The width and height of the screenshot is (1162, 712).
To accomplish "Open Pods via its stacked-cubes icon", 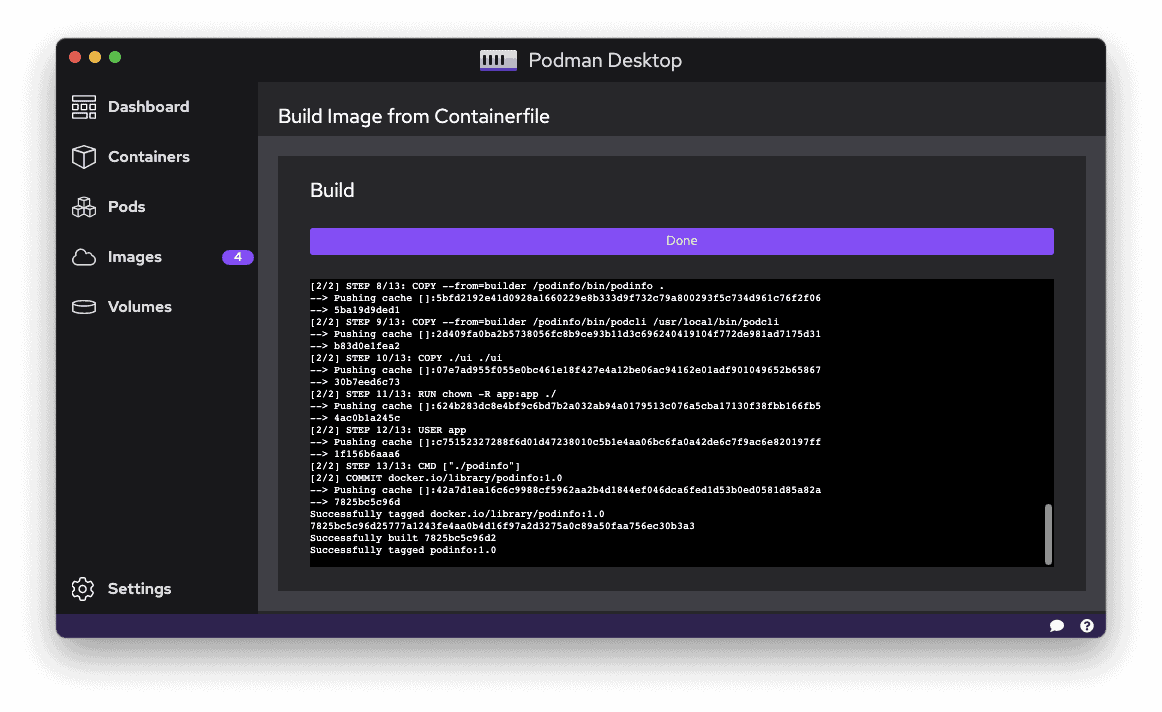I will tap(84, 207).
